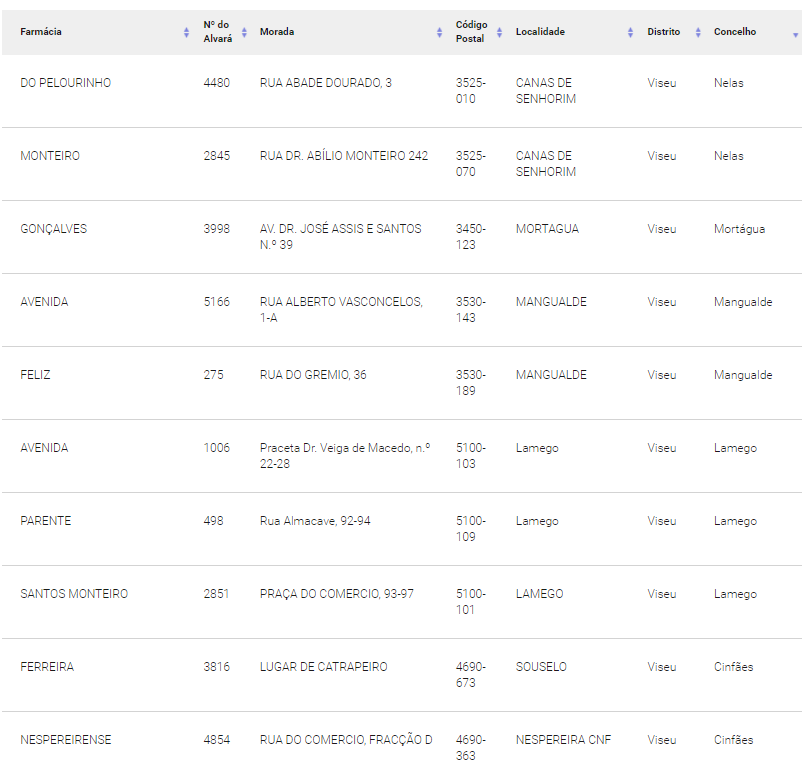The height and width of the screenshot is (779, 811).
Task: Click the GONÇALVES pharmacy entry
Action: point(54,229)
